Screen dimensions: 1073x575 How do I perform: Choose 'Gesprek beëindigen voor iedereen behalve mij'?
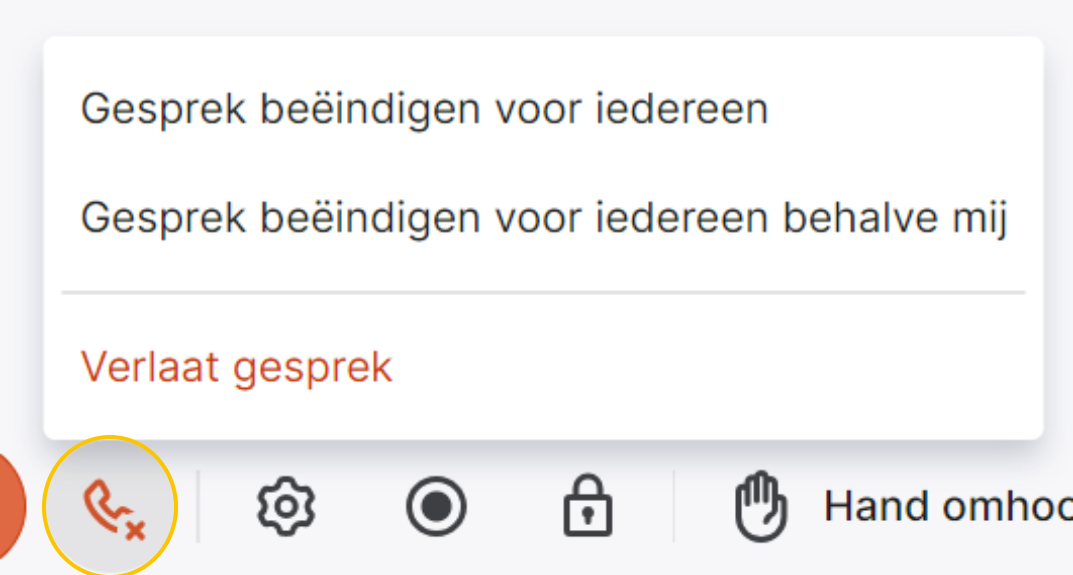(544, 218)
